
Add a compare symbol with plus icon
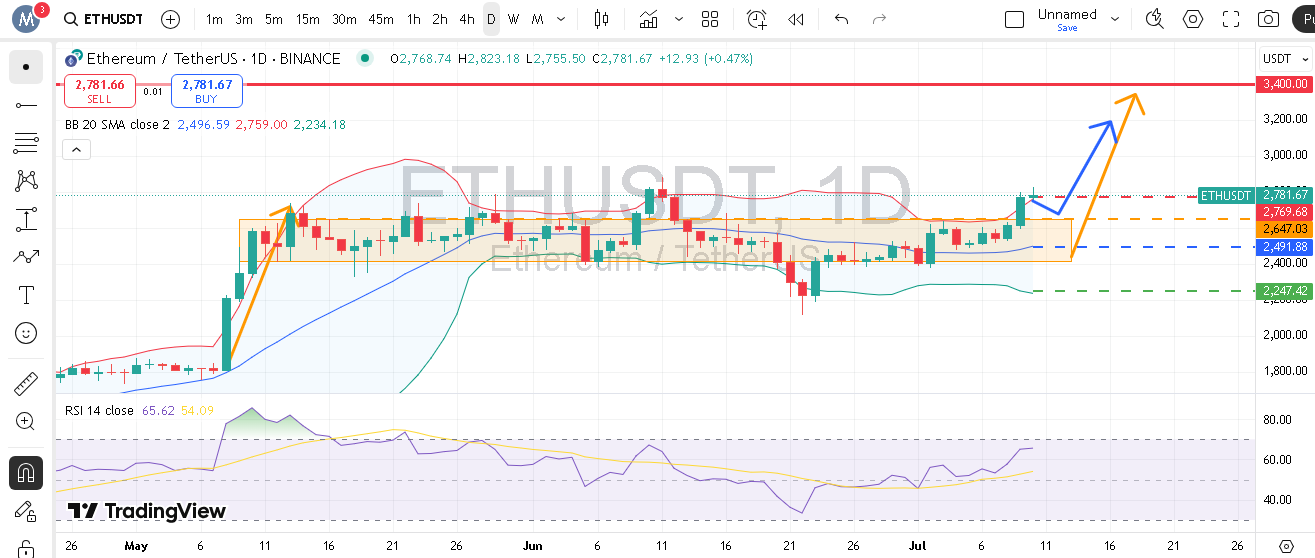[x=171, y=19]
